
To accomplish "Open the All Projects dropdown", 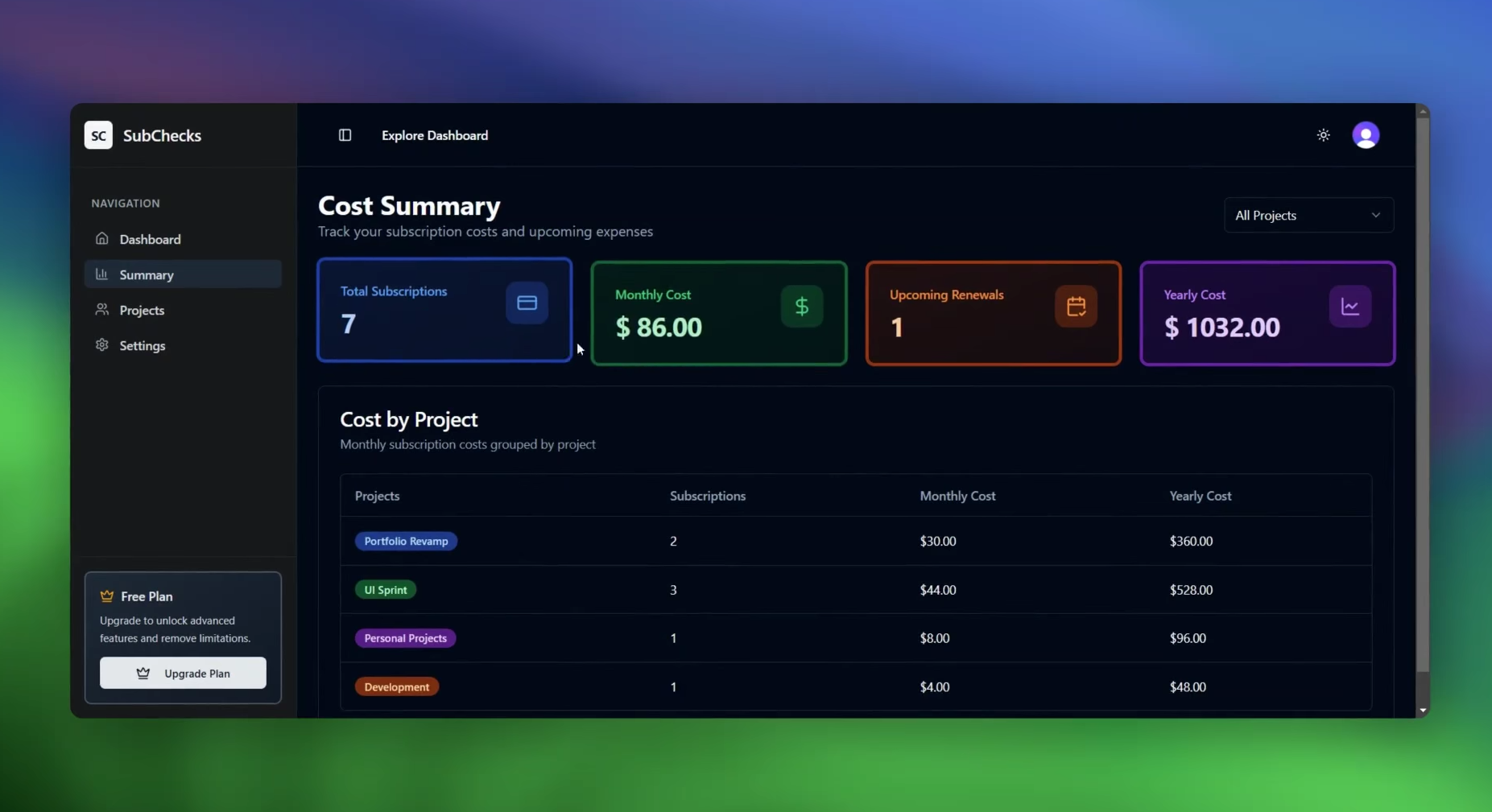I will pyautogui.click(x=1296, y=216).
